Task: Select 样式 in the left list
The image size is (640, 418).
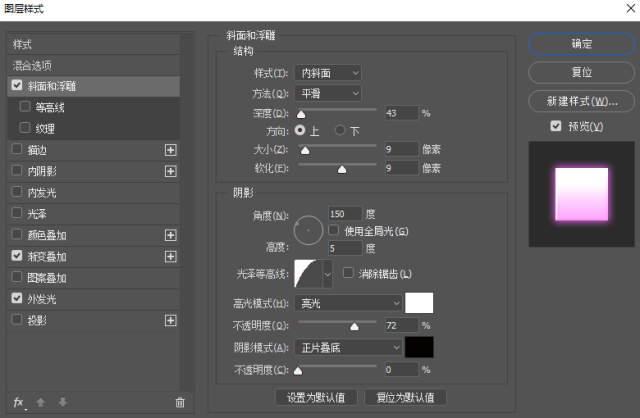Action: pyautogui.click(x=93, y=44)
